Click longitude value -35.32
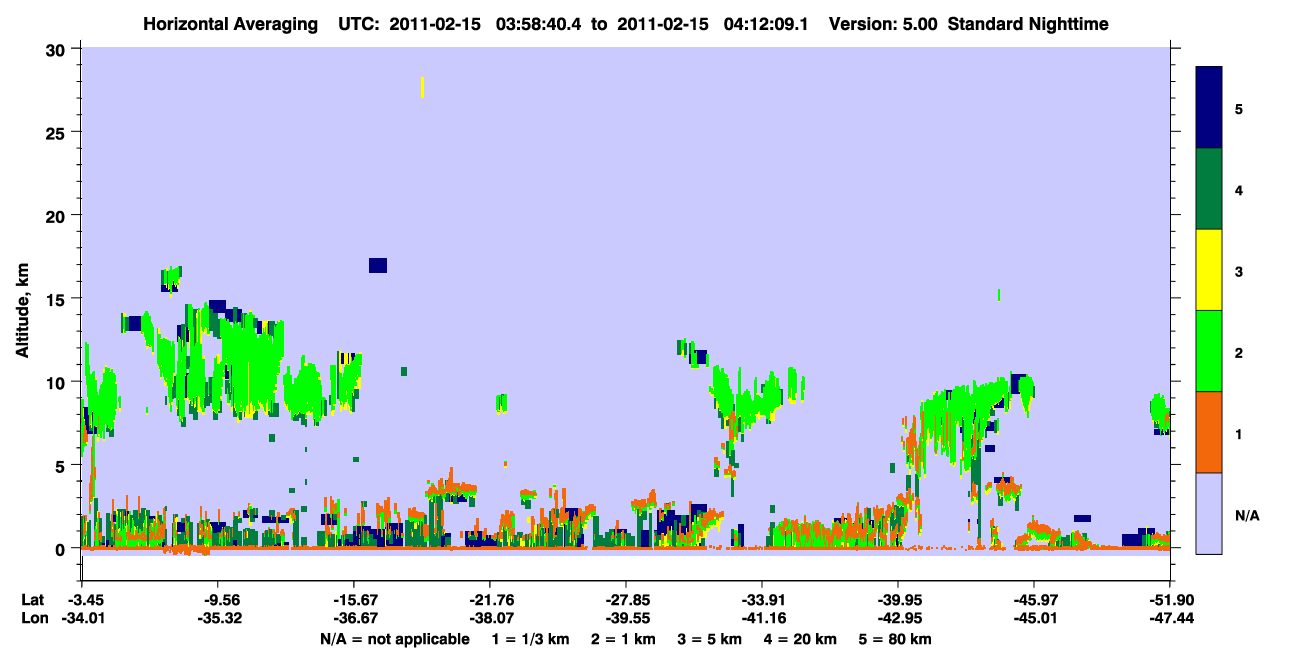This screenshot has height=667, width=1300. click(x=218, y=618)
